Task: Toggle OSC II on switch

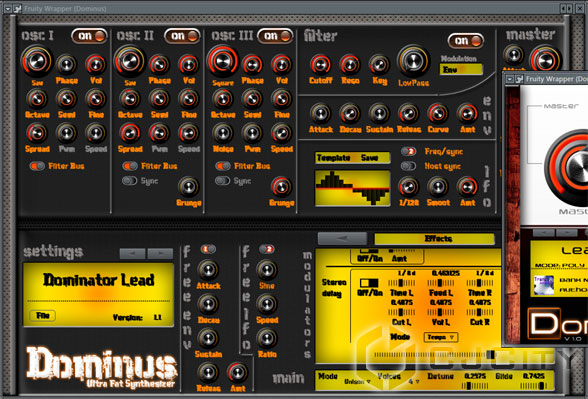Action: pyautogui.click(x=182, y=36)
